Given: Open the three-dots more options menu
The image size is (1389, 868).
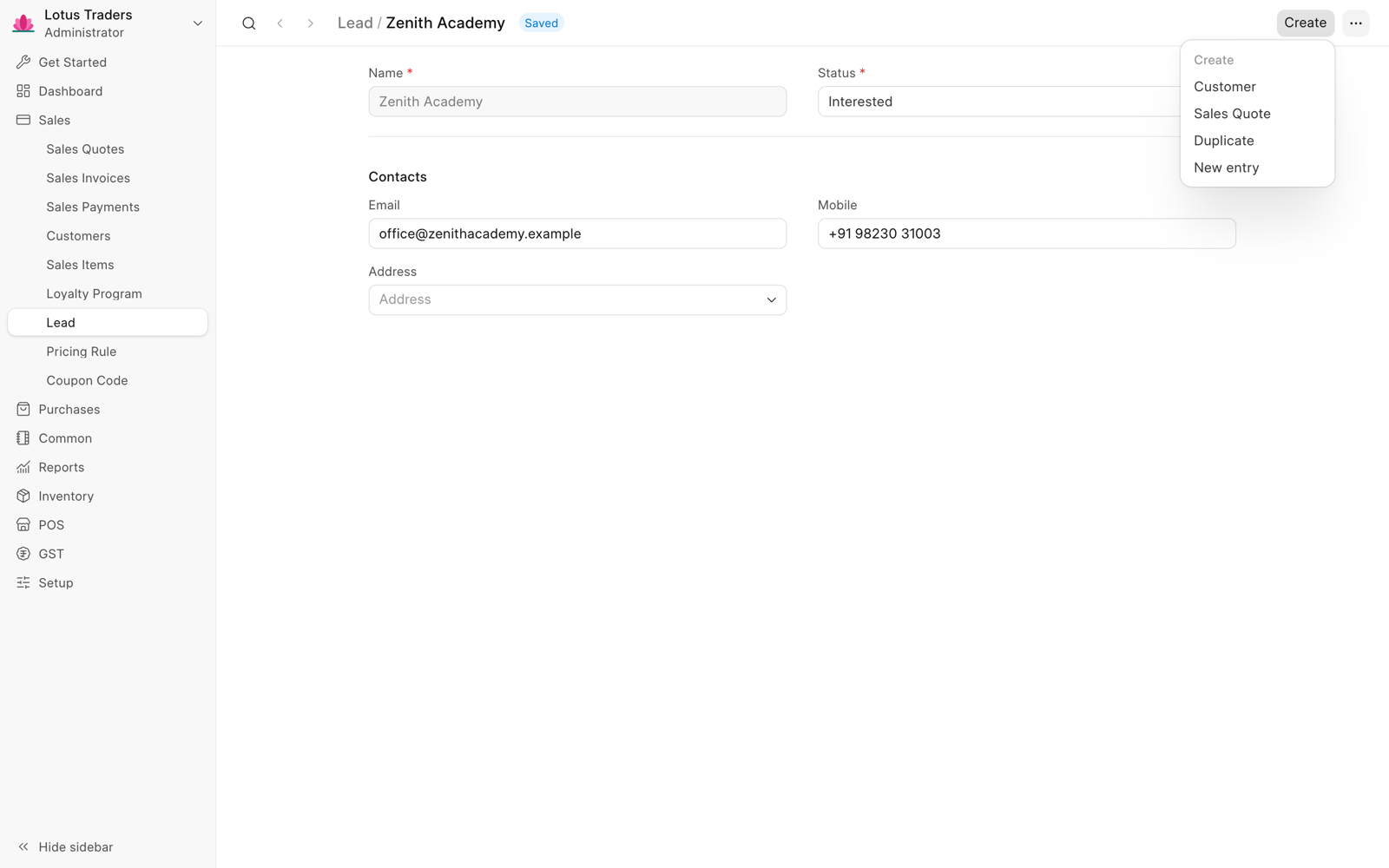Looking at the screenshot, I should pos(1355,23).
